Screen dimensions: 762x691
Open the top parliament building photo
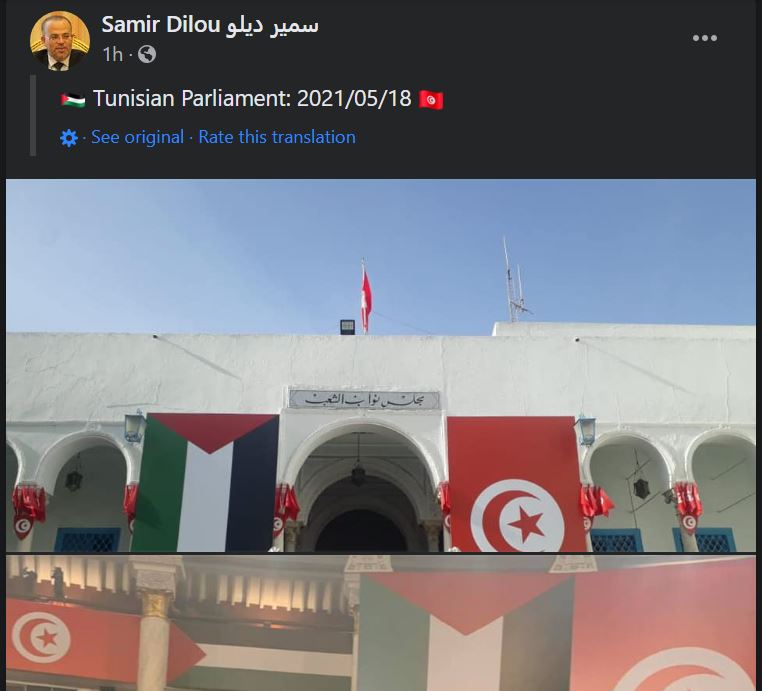coord(381,365)
